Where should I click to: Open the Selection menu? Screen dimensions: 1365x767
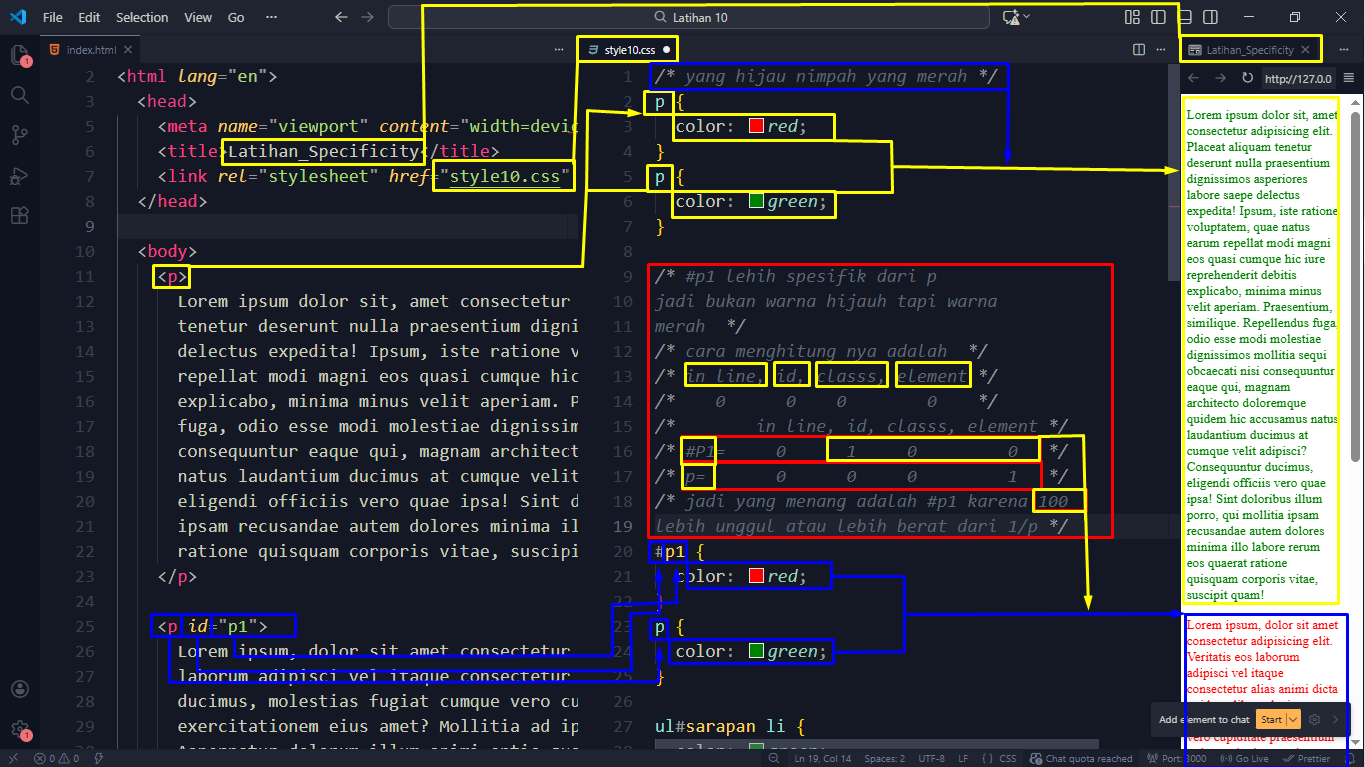click(142, 17)
